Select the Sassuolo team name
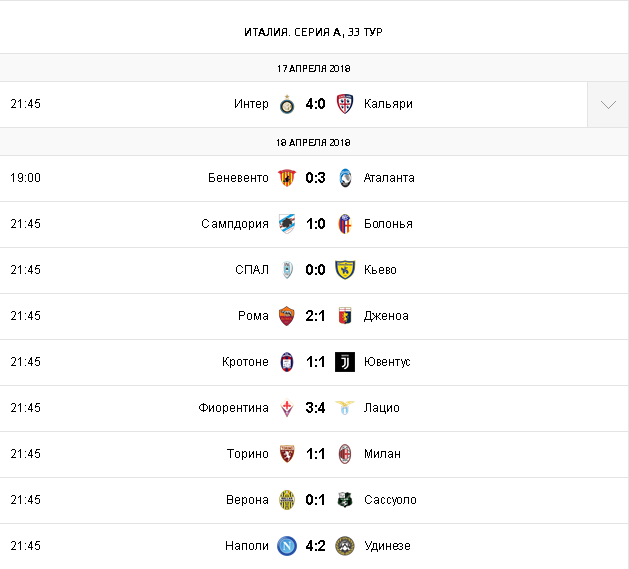 point(390,500)
